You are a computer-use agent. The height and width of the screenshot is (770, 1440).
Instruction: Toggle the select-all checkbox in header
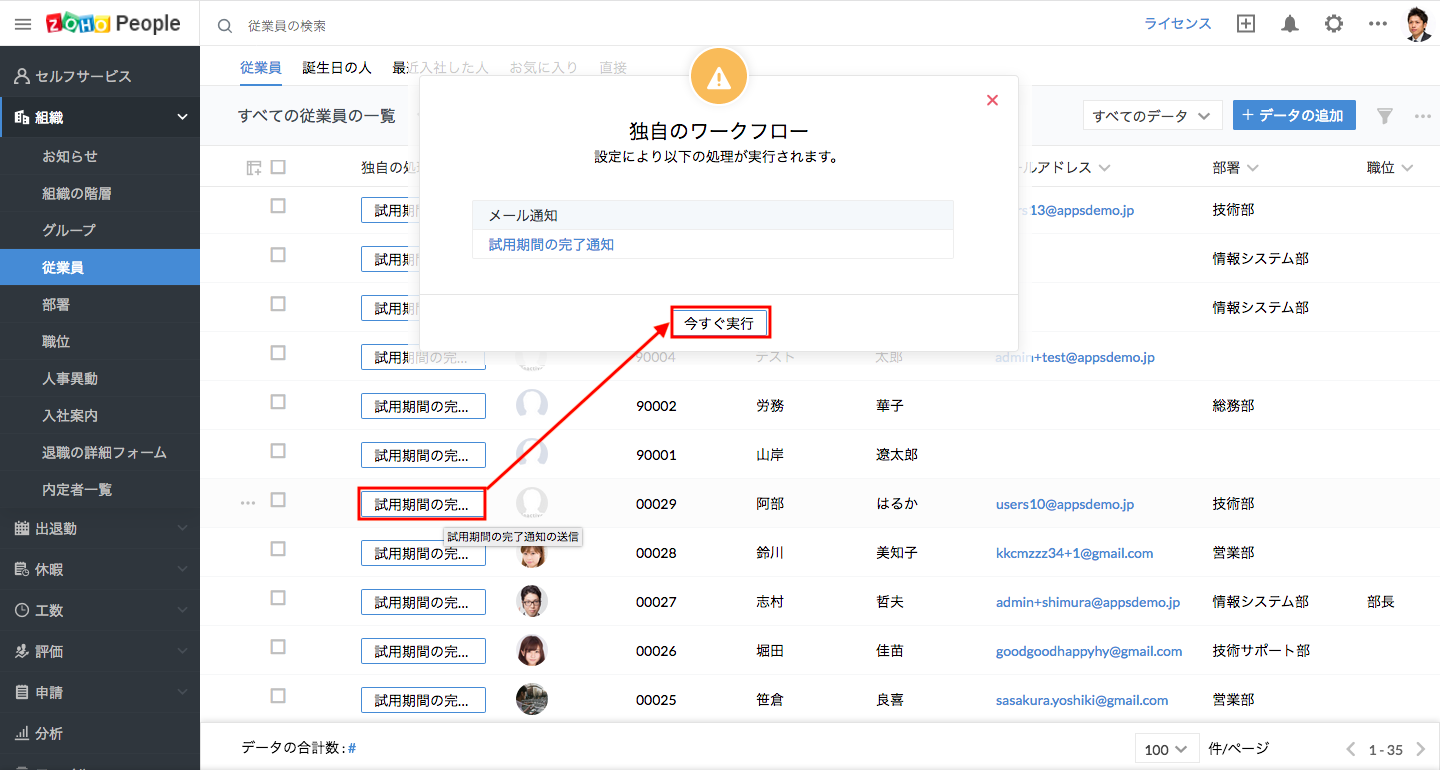278,167
